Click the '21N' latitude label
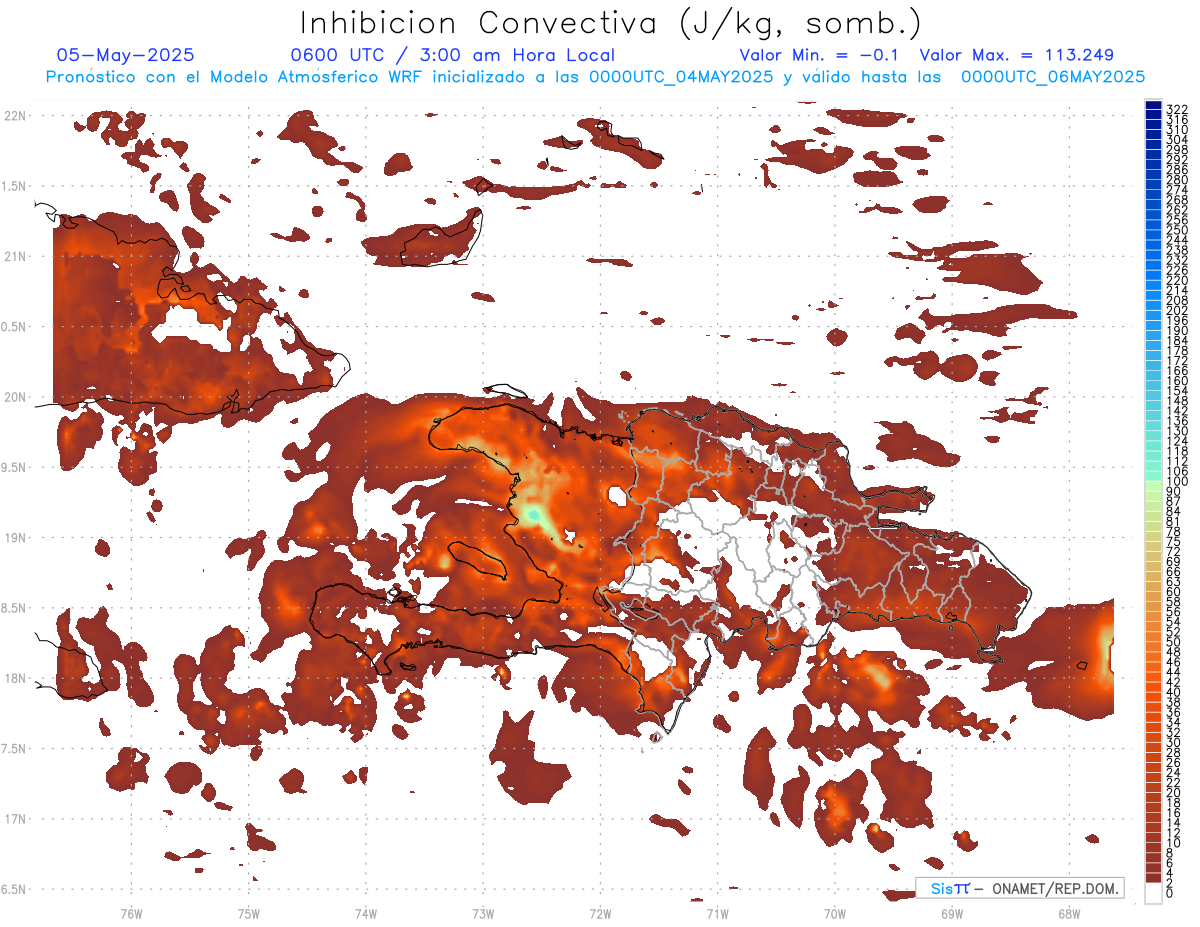The width and height of the screenshot is (1200, 927). [x=14, y=256]
